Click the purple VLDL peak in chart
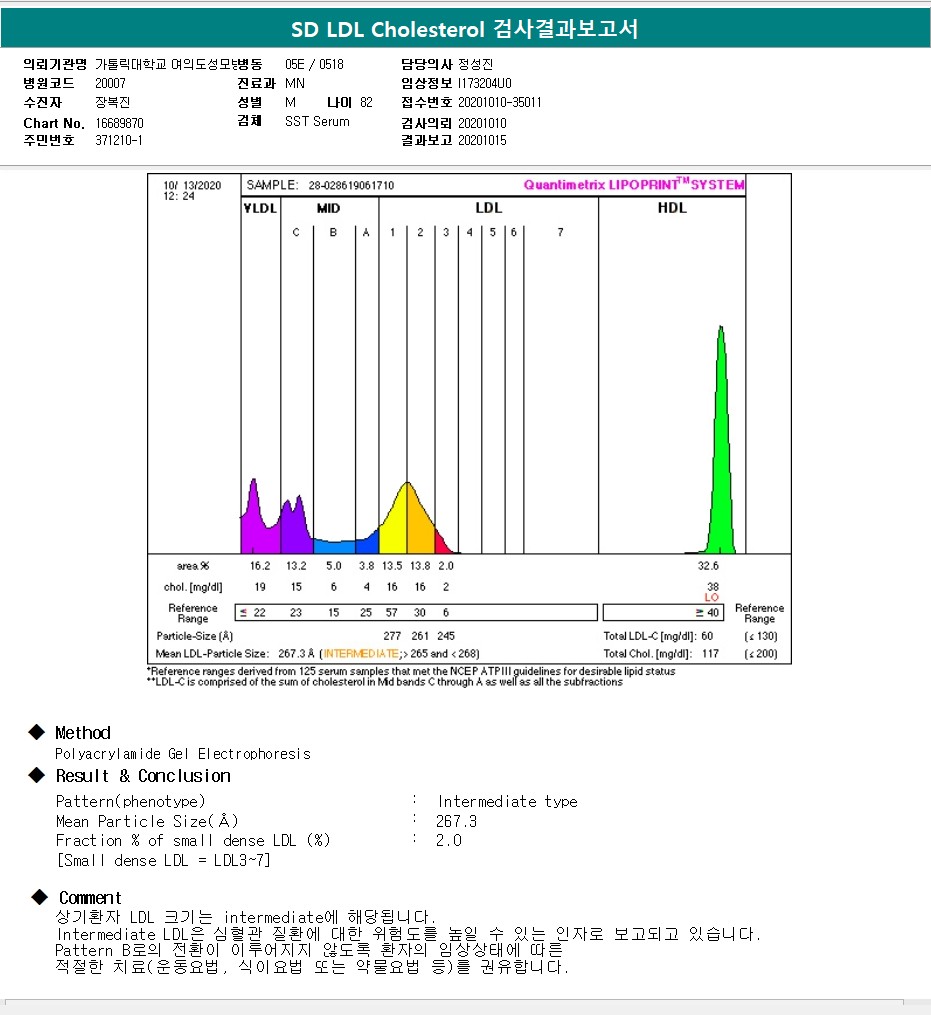 point(255,525)
